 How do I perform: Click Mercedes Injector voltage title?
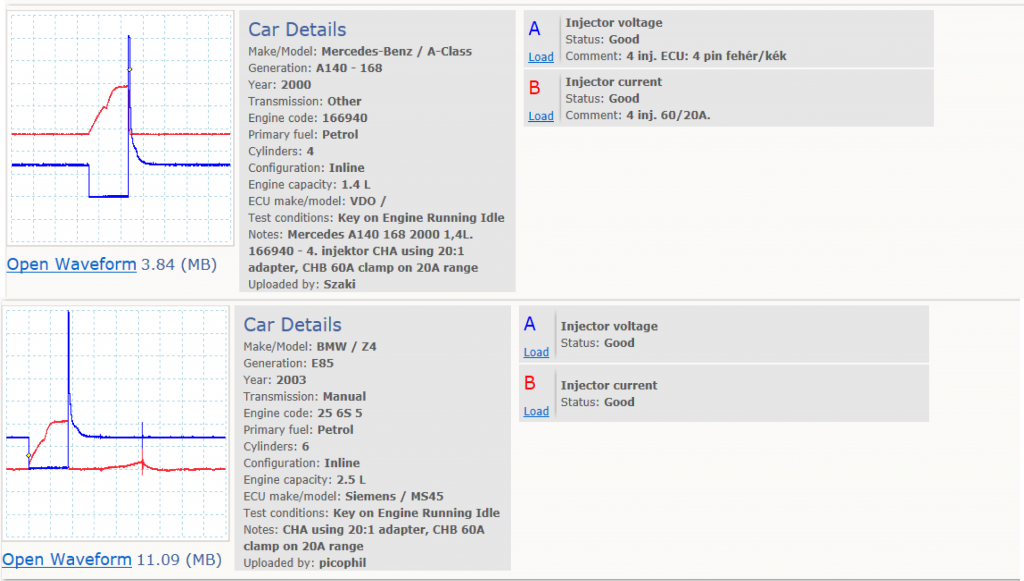coord(614,23)
